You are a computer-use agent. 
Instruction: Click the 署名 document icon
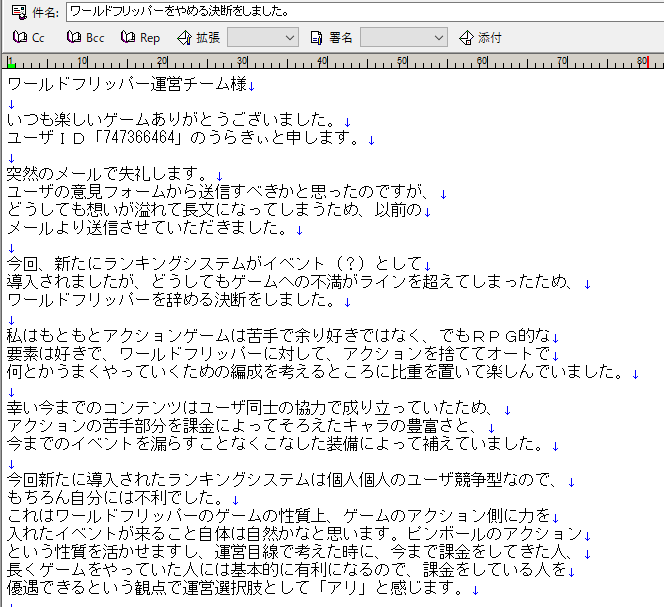click(316, 38)
